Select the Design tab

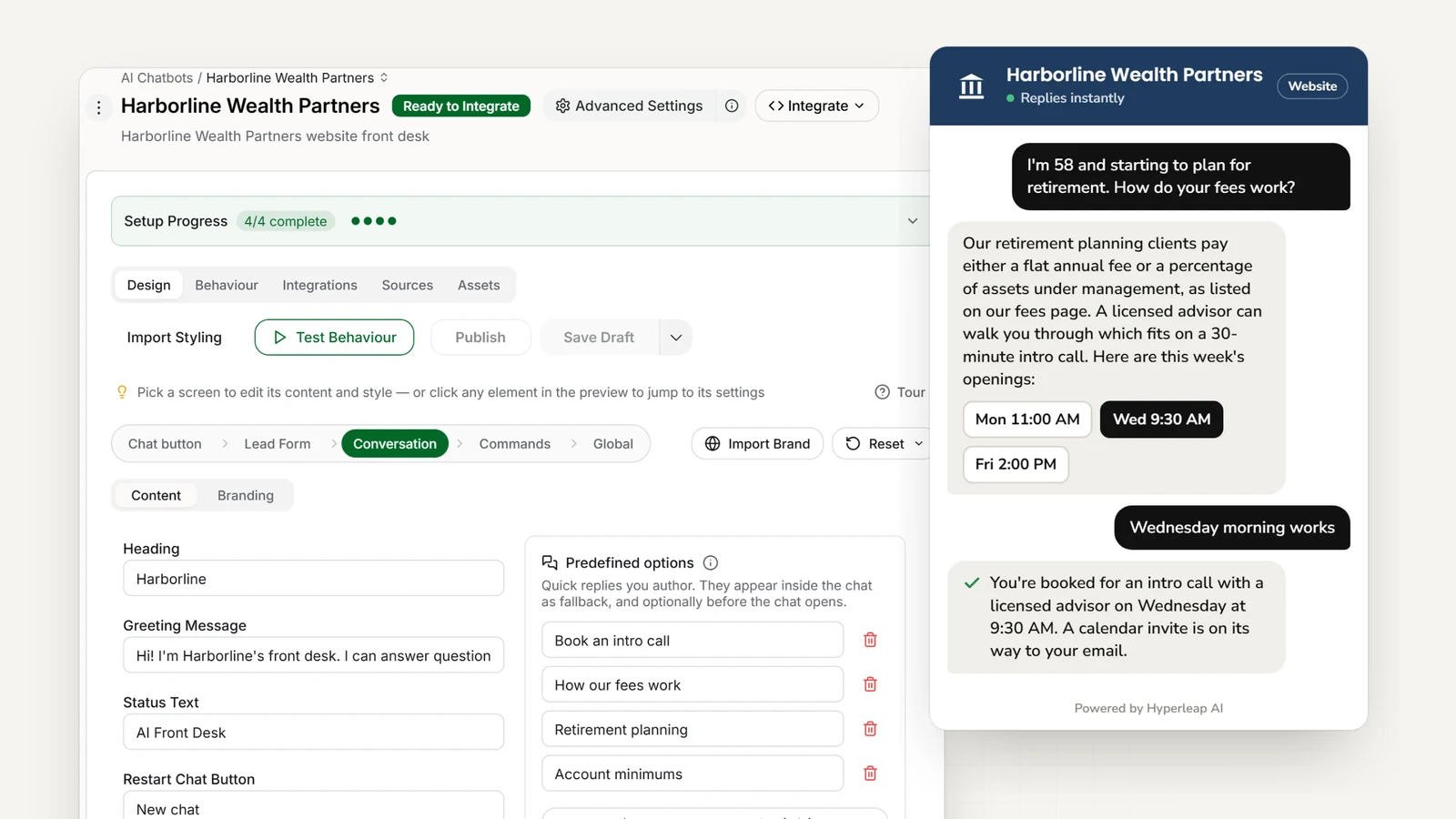(148, 285)
